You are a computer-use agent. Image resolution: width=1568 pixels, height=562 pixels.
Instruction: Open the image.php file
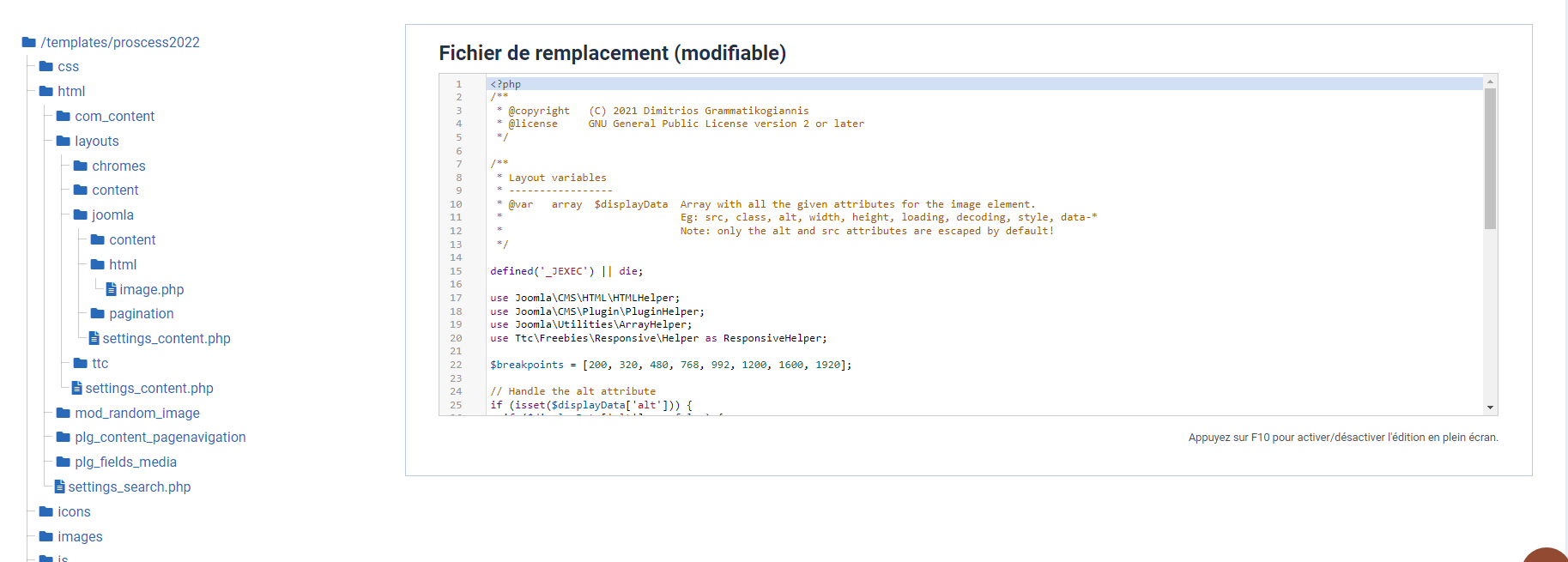click(x=152, y=289)
